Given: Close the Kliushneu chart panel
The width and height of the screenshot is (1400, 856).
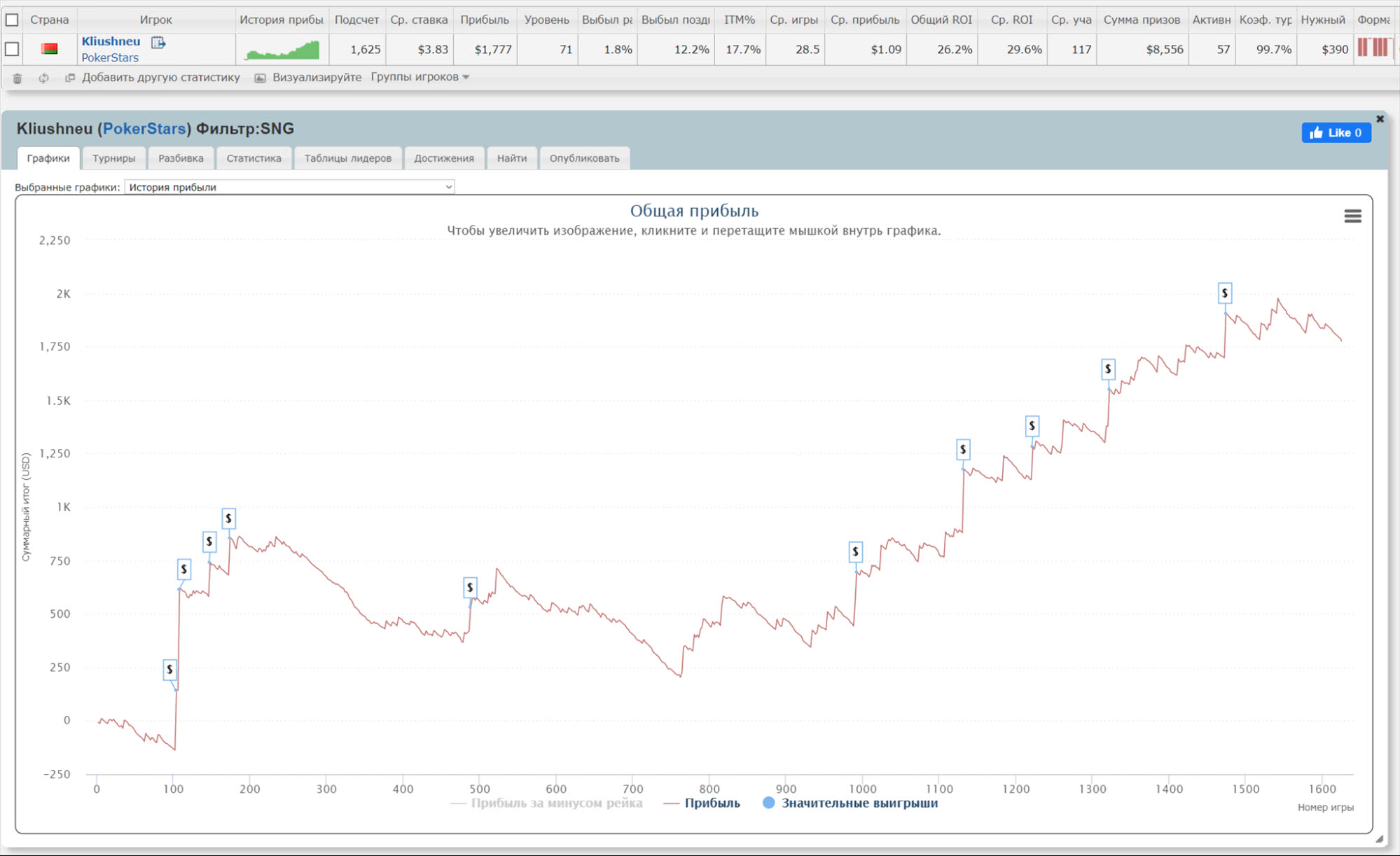Looking at the screenshot, I should pyautogui.click(x=1380, y=119).
